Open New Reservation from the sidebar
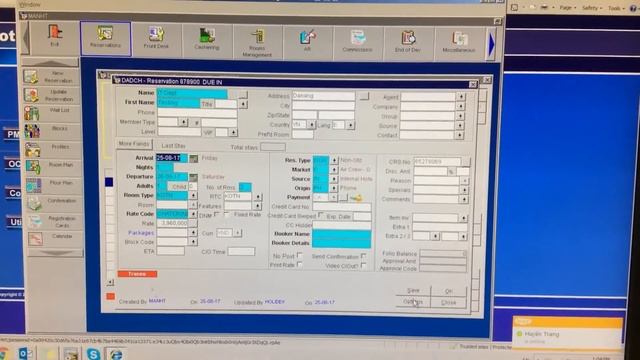This screenshot has height=360, width=640. tap(51, 77)
